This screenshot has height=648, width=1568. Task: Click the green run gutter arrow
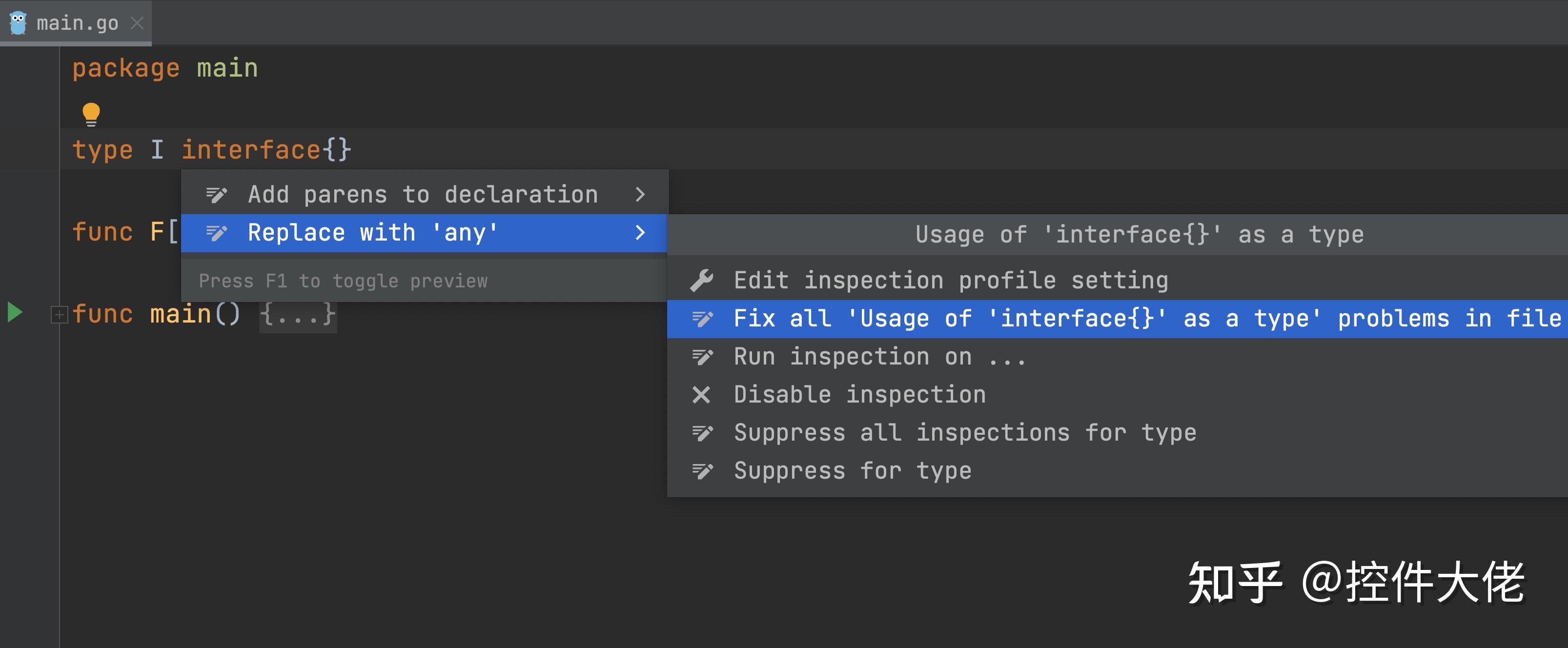point(15,312)
